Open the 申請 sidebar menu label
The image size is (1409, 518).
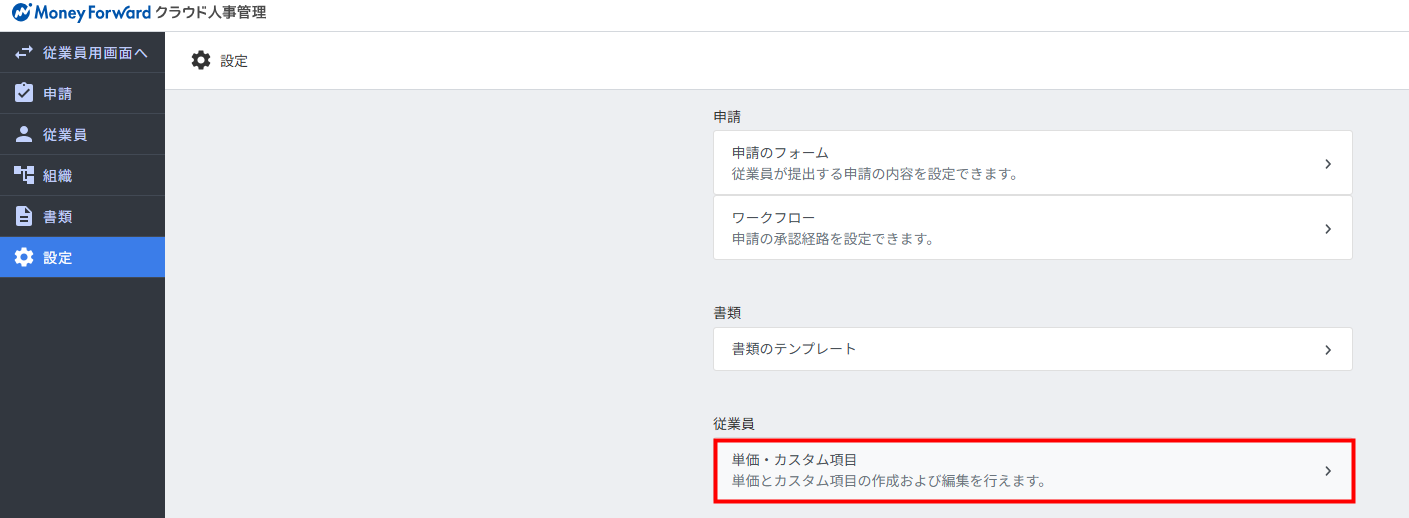pyautogui.click(x=57, y=94)
